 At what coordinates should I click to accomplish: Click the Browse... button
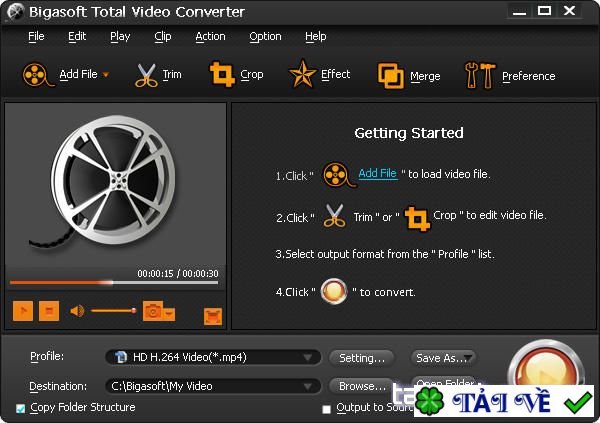point(362,386)
